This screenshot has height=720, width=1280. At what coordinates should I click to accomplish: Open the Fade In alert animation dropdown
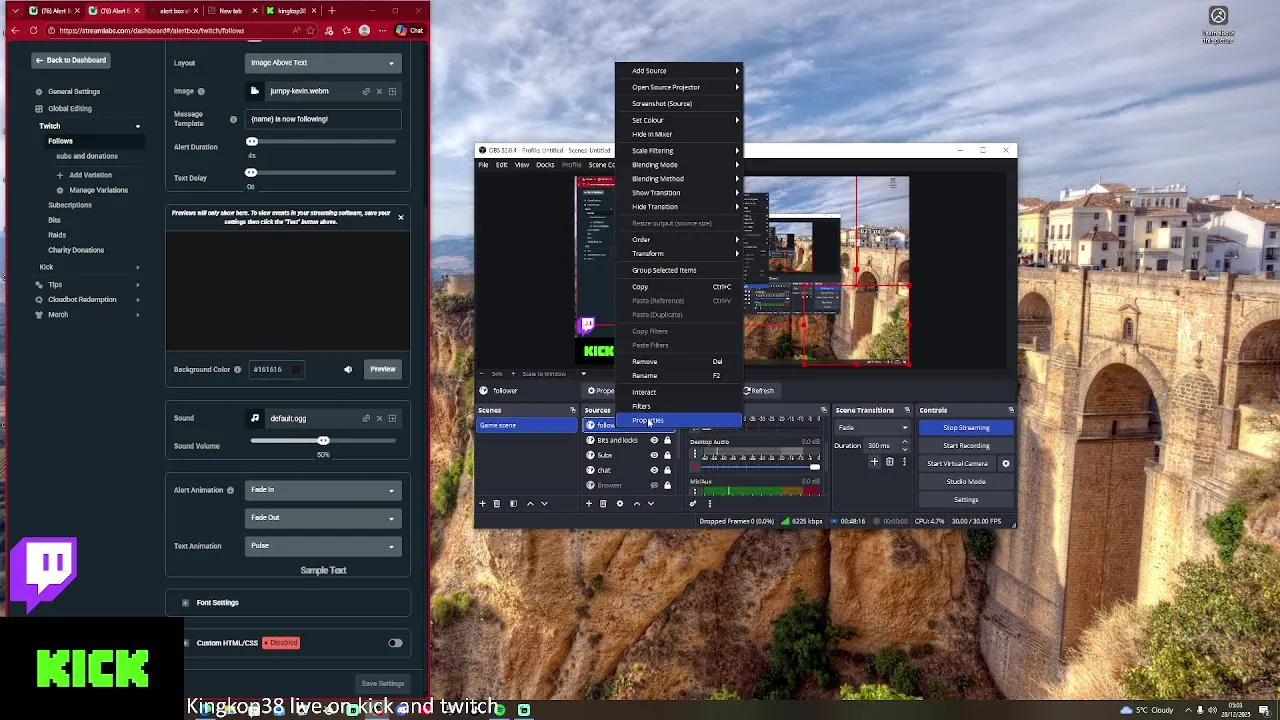click(323, 490)
